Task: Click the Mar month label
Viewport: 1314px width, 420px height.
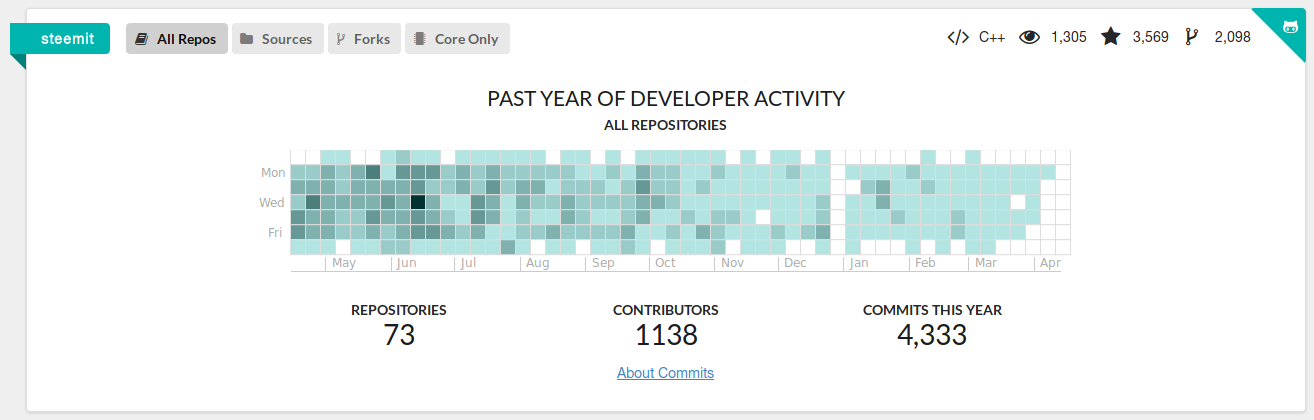Action: point(986,263)
